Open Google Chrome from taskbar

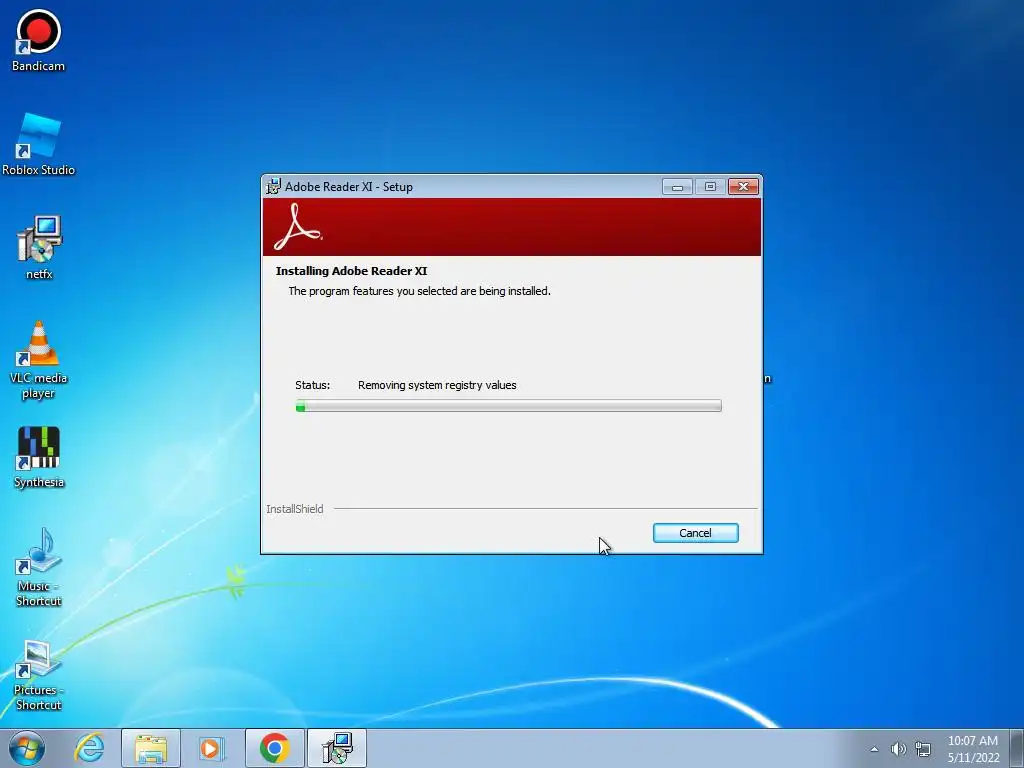click(274, 748)
